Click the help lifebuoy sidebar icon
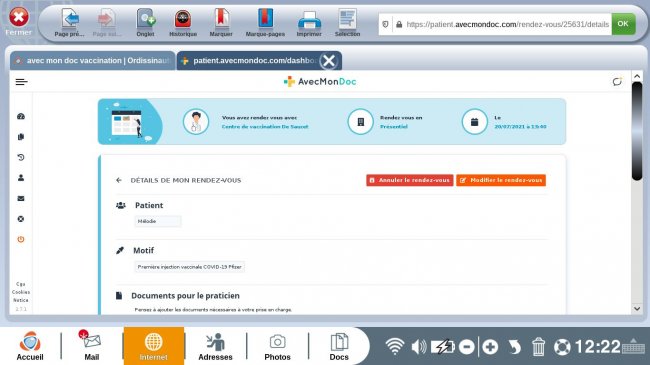Screen dimensions: 650x365 21,219
